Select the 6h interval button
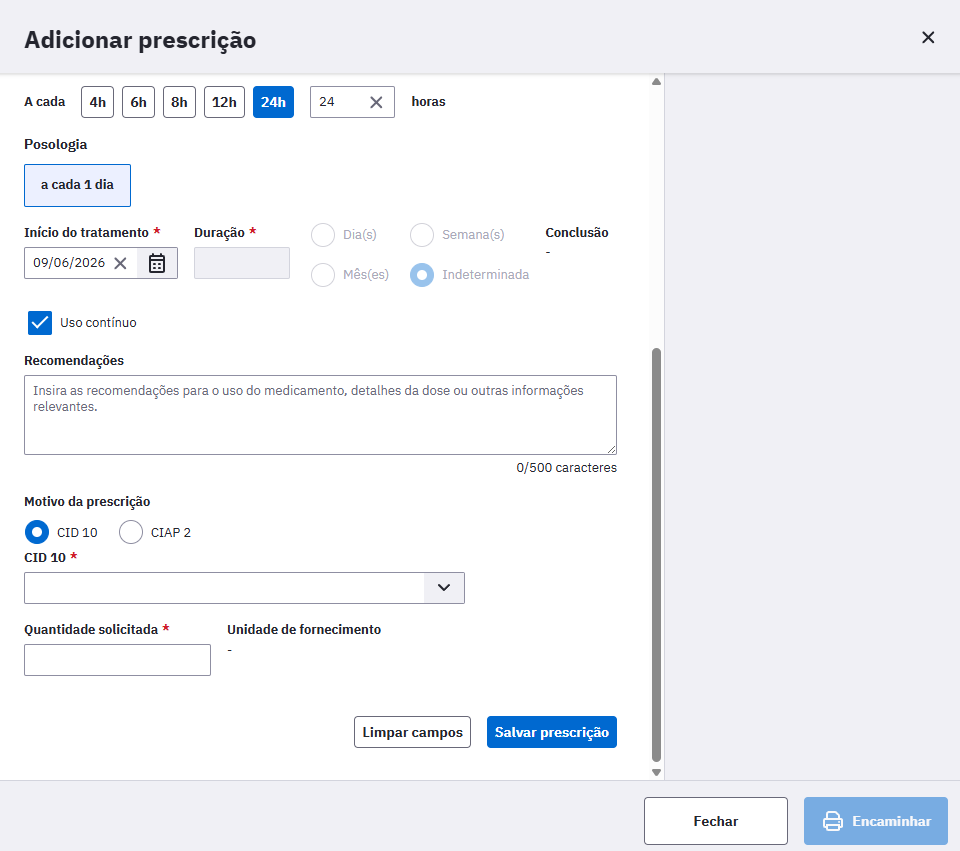This screenshot has height=851, width=960. click(138, 102)
